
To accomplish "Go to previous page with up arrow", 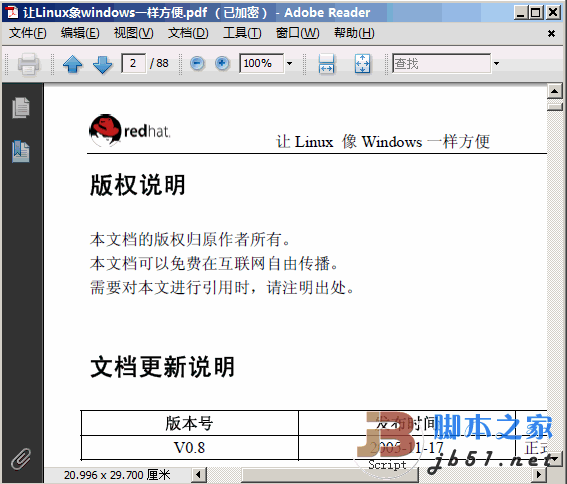I will pyautogui.click(x=73, y=64).
